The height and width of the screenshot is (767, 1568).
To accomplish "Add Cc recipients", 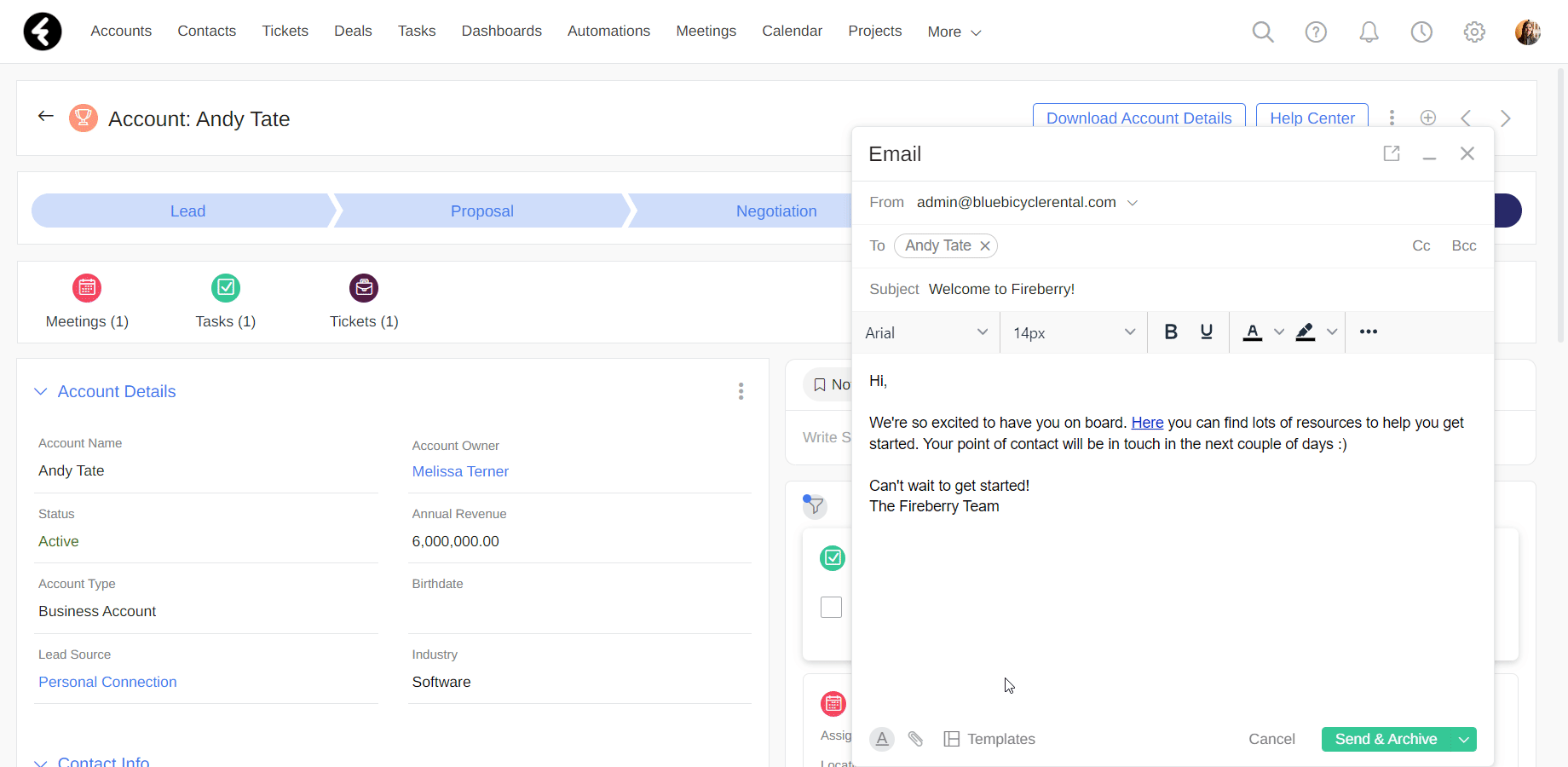I will tap(1421, 245).
